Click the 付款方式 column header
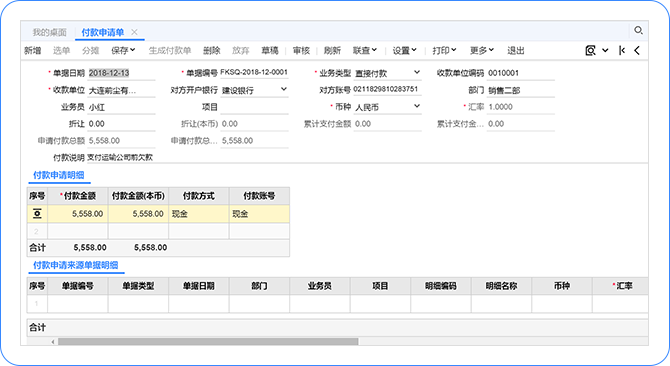670x366 pixels. [x=199, y=196]
